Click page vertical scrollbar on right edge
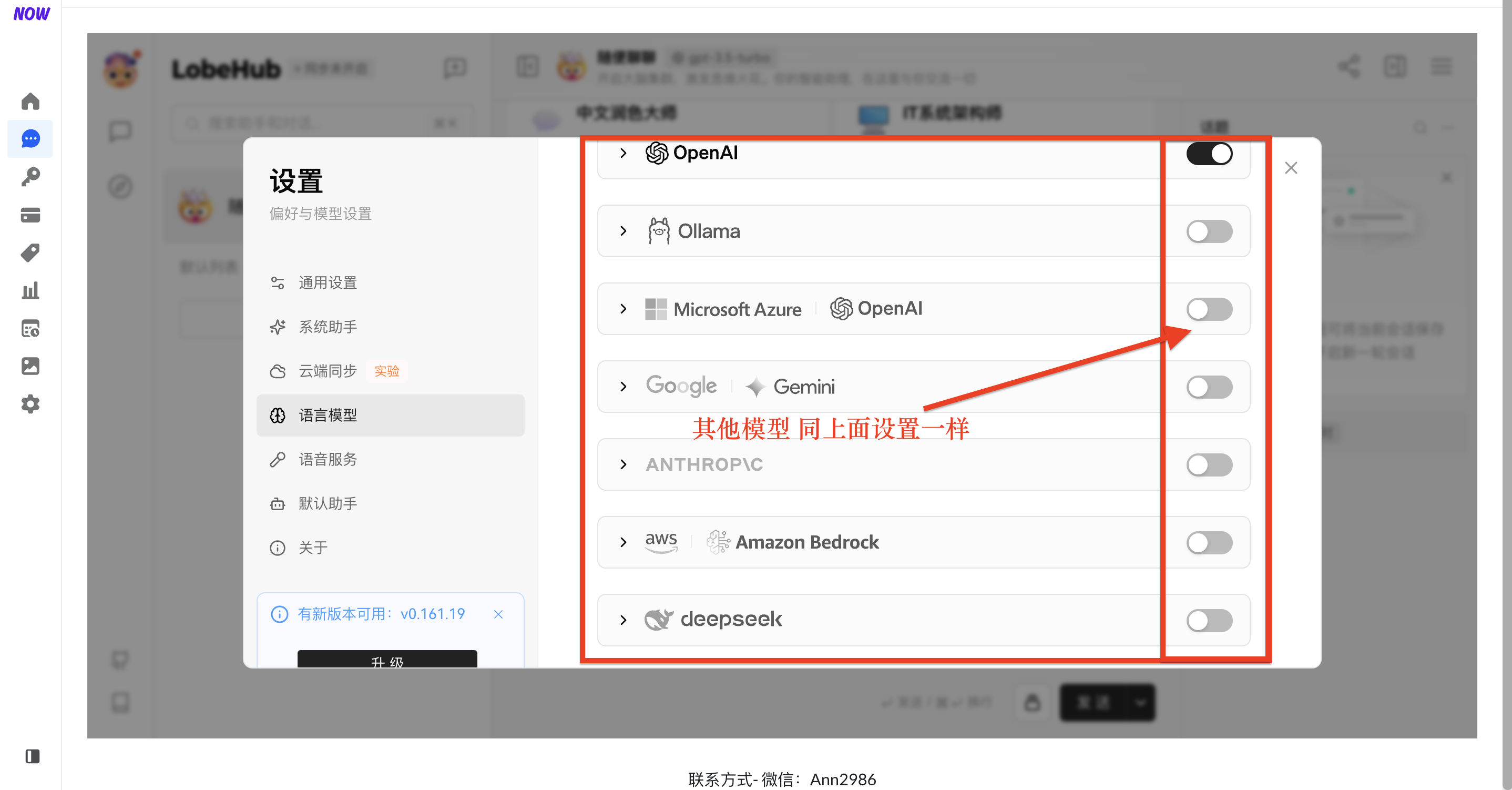Screen dimensions: 1512x790 pyautogui.click(x=1507, y=394)
